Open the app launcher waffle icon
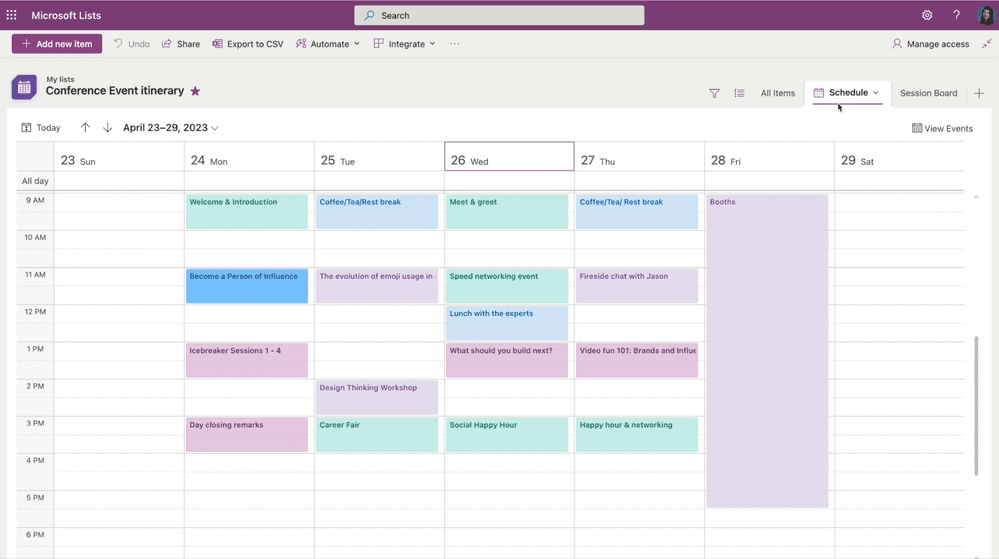The image size is (999, 559). click(x=11, y=15)
